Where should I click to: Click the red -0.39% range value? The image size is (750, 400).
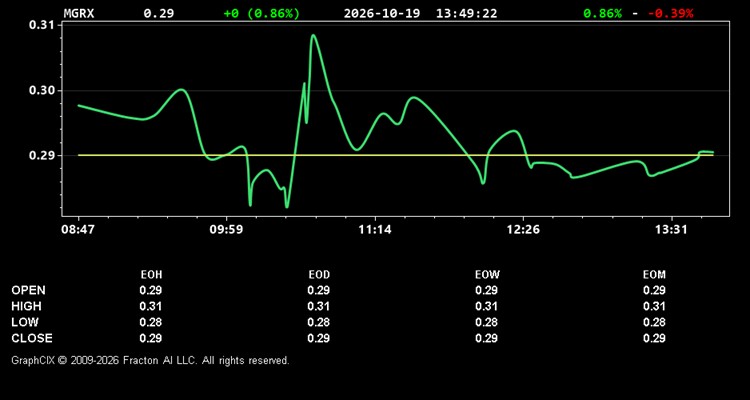(x=671, y=13)
